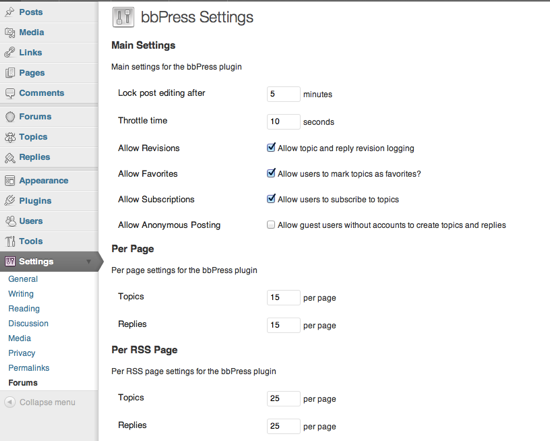Open Comments menu item

[42, 93]
